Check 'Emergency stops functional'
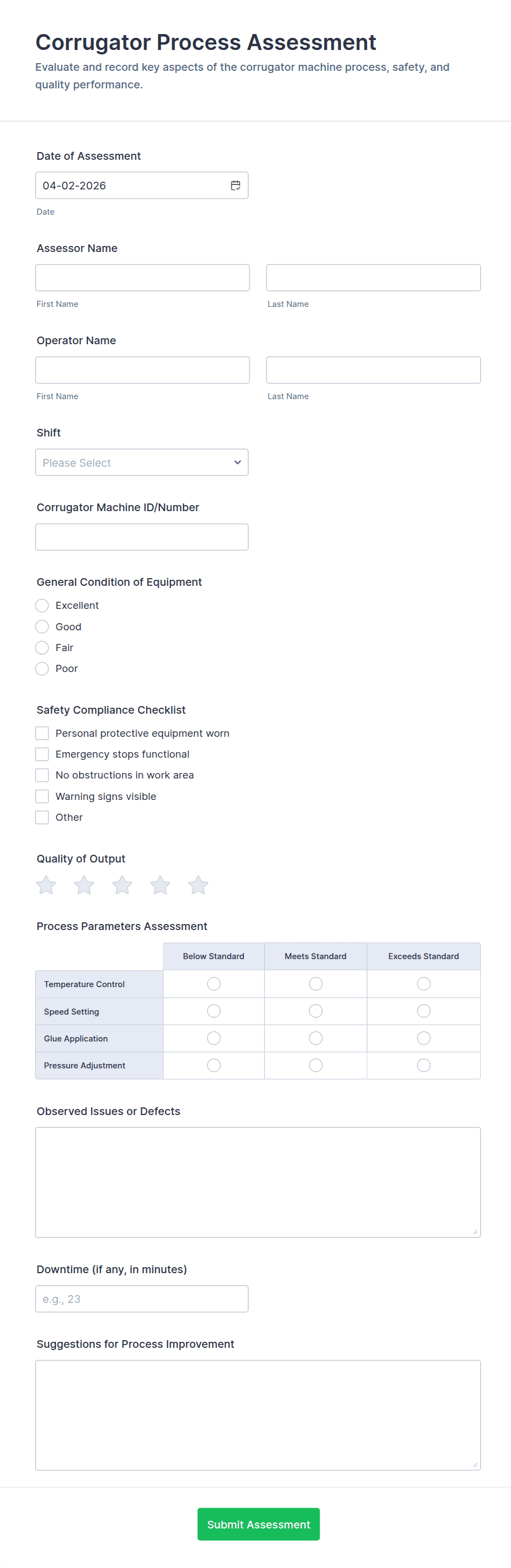The width and height of the screenshot is (511, 1568). [41, 754]
